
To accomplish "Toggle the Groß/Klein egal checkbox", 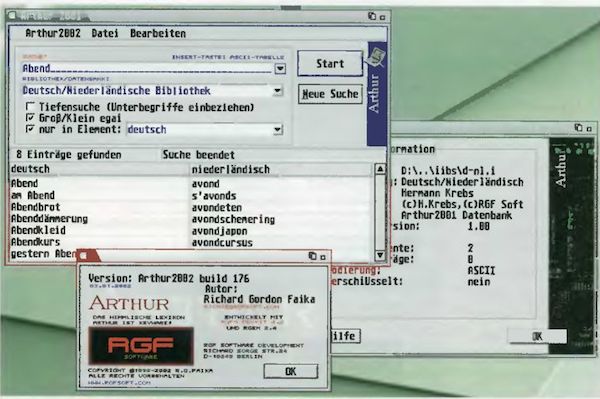I will (x=30, y=117).
